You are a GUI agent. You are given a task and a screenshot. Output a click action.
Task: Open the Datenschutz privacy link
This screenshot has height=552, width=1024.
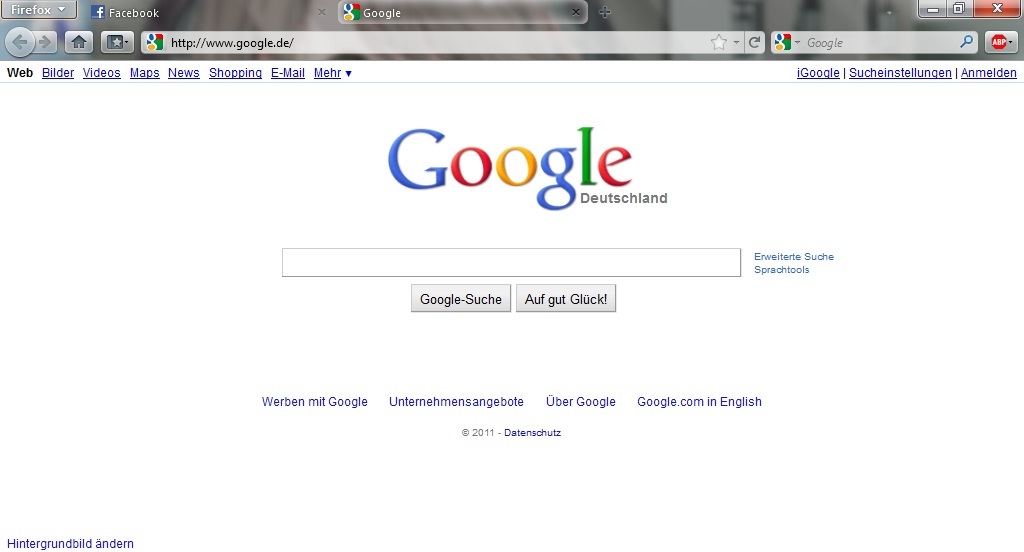(532, 432)
